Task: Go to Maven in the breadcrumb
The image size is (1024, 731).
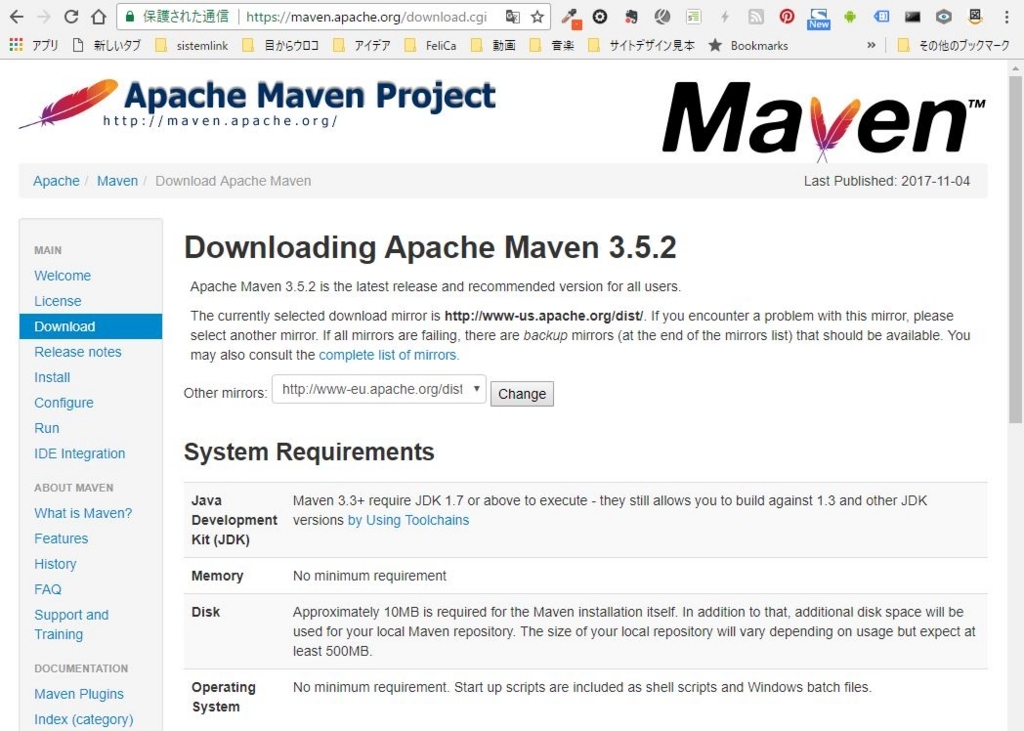Action: click(118, 181)
